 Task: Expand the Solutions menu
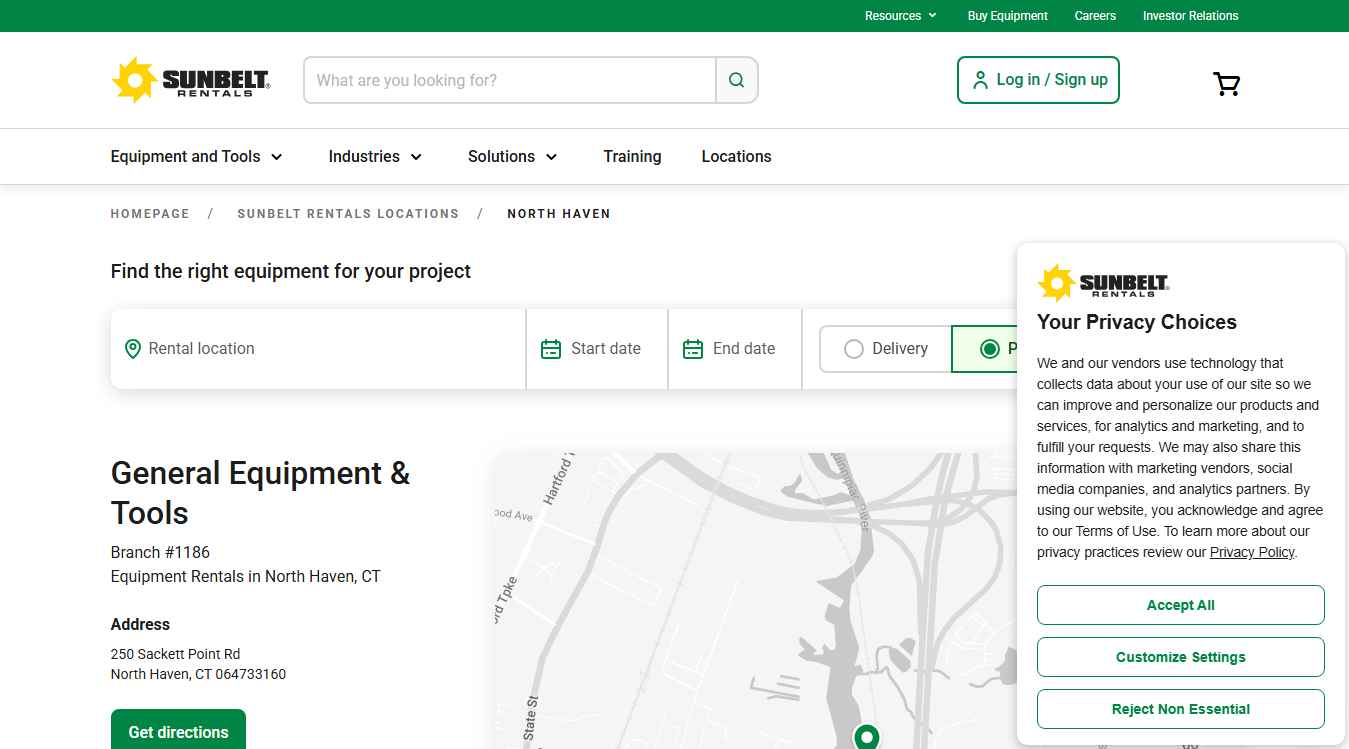pos(513,157)
